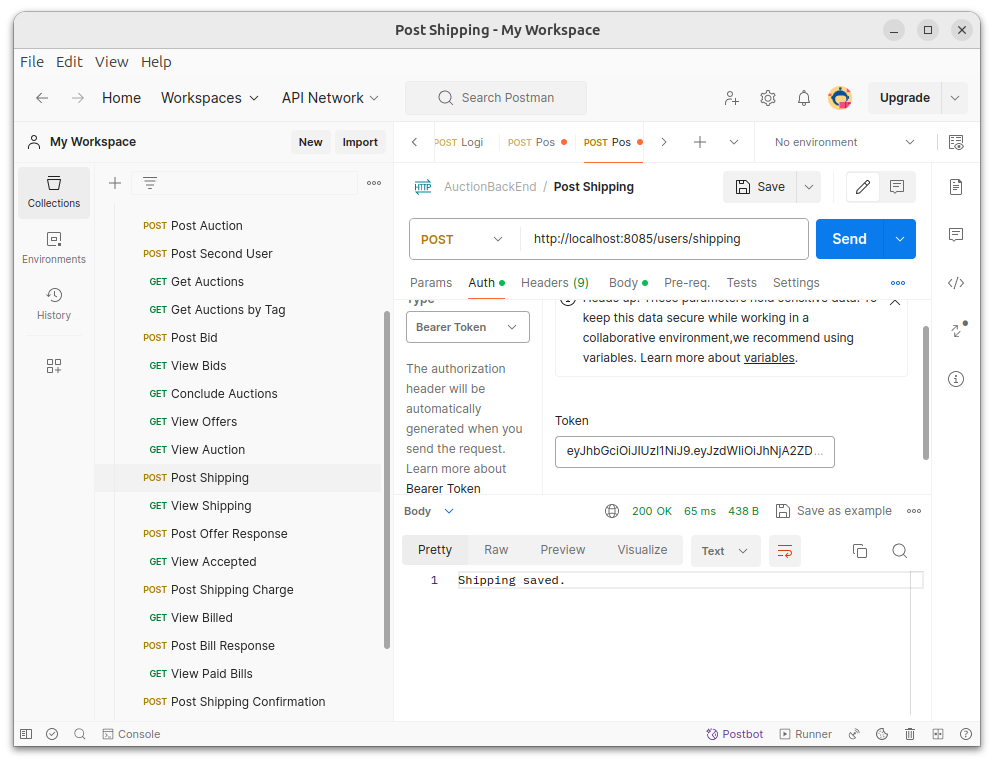Click the comment icon next to pencil

pos(897,187)
